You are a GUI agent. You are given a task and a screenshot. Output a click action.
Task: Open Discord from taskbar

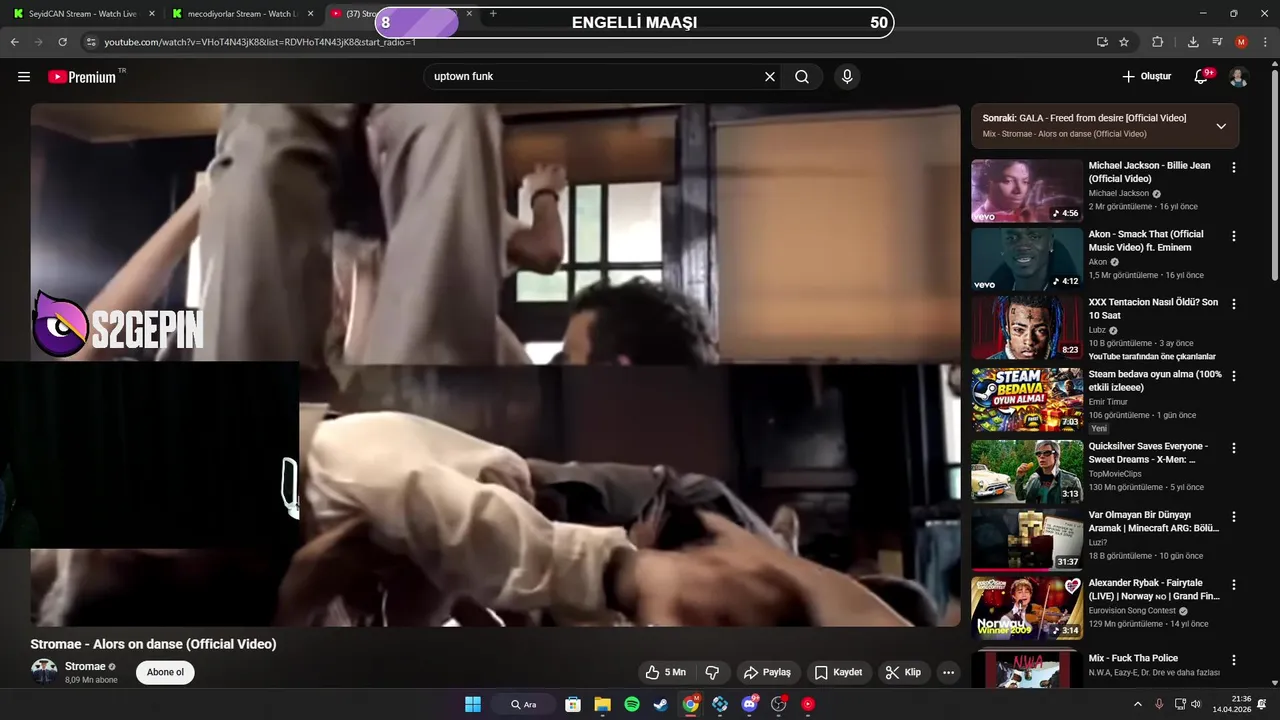tap(750, 704)
